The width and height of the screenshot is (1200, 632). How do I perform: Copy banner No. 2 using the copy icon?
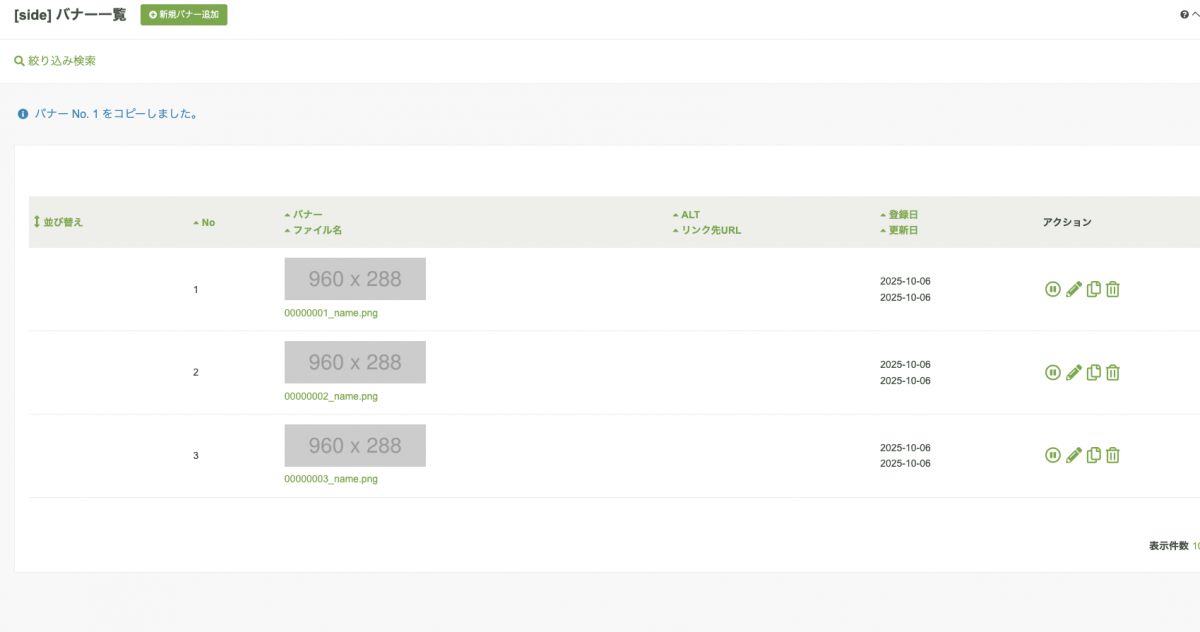point(1094,372)
